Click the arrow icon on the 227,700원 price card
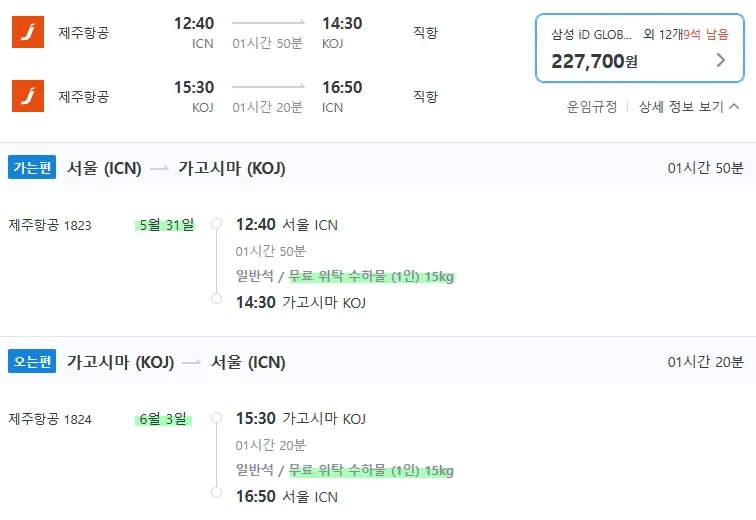This screenshot has width=756, height=520. 721,60
